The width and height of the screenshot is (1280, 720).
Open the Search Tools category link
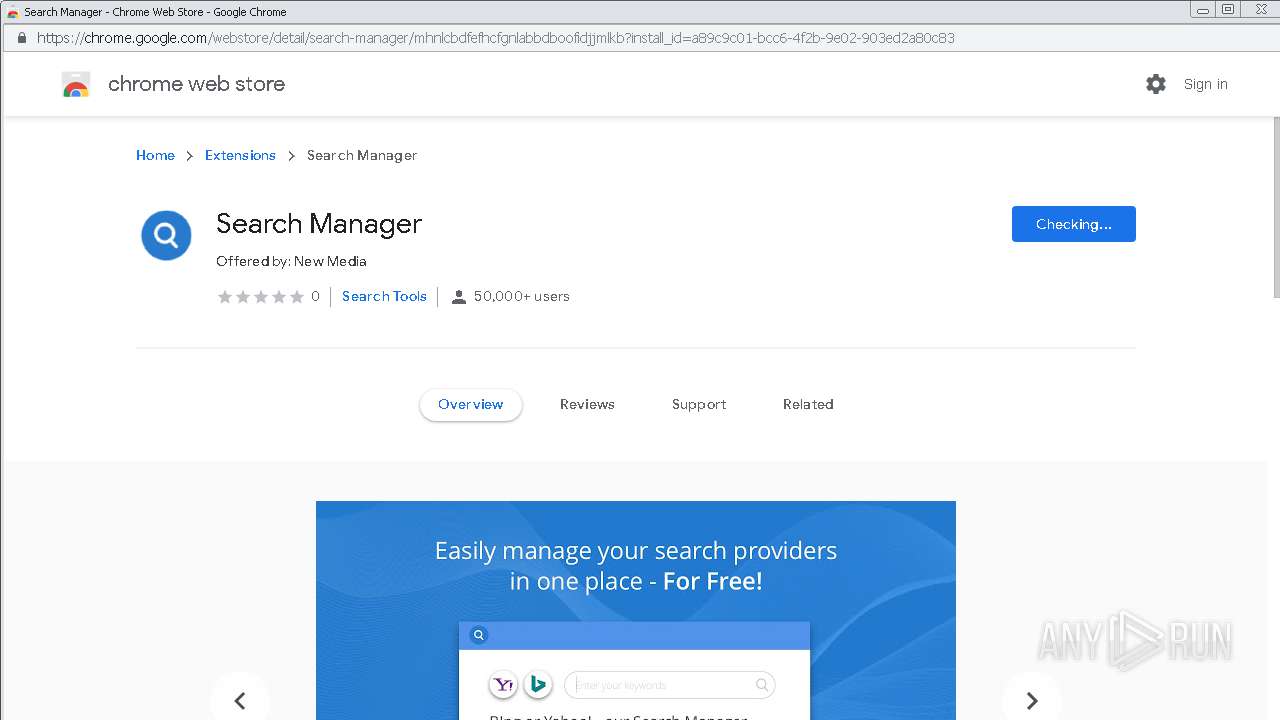[x=384, y=296]
